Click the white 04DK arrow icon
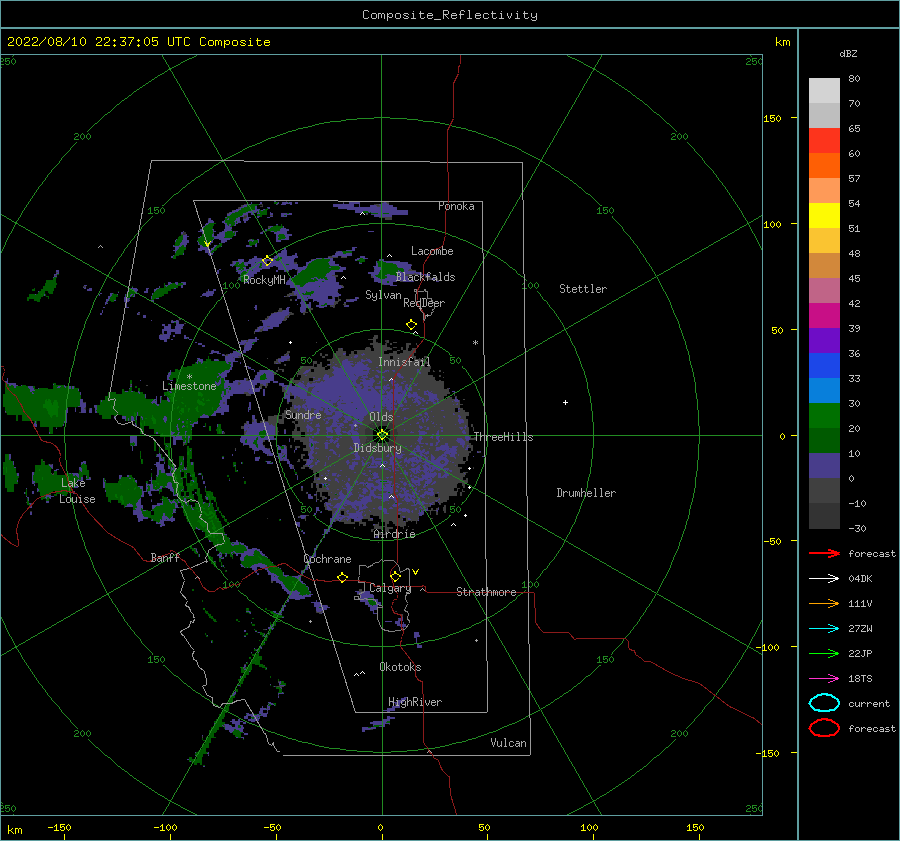Image resolution: width=900 pixels, height=841 pixels. pos(824,579)
